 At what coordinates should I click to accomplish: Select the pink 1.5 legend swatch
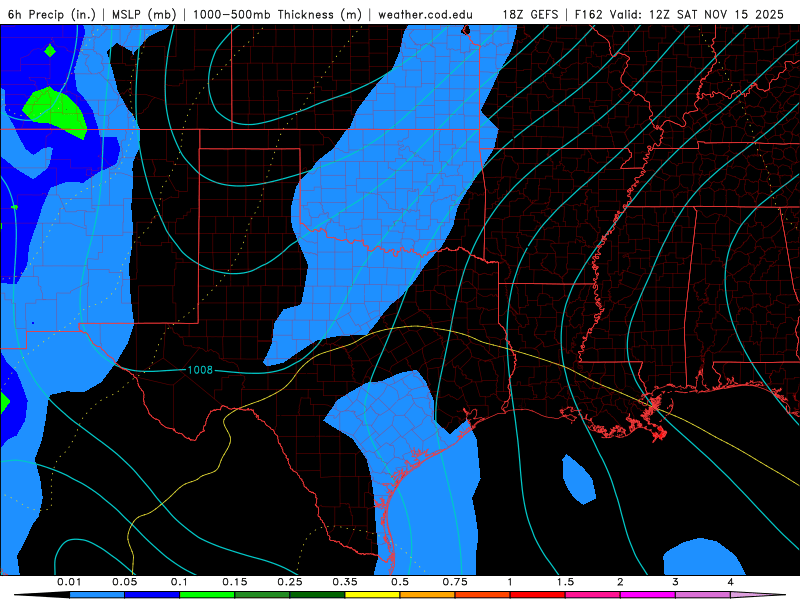click(593, 595)
